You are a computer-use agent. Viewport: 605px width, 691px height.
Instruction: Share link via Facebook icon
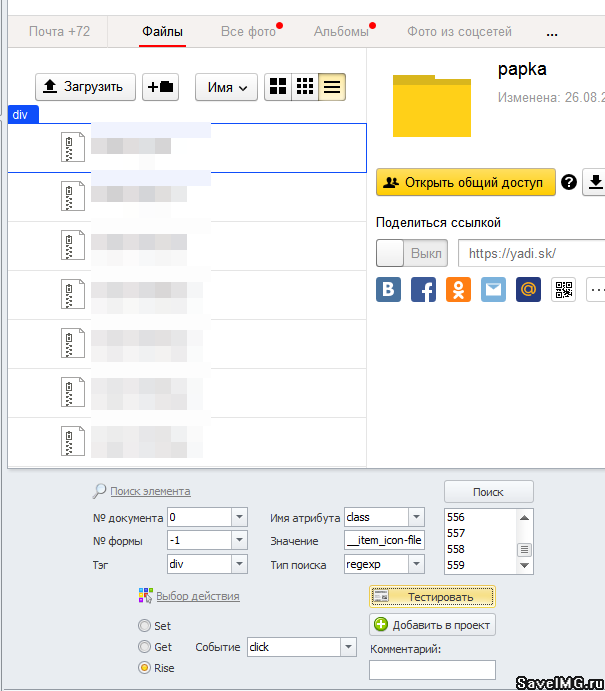[424, 290]
